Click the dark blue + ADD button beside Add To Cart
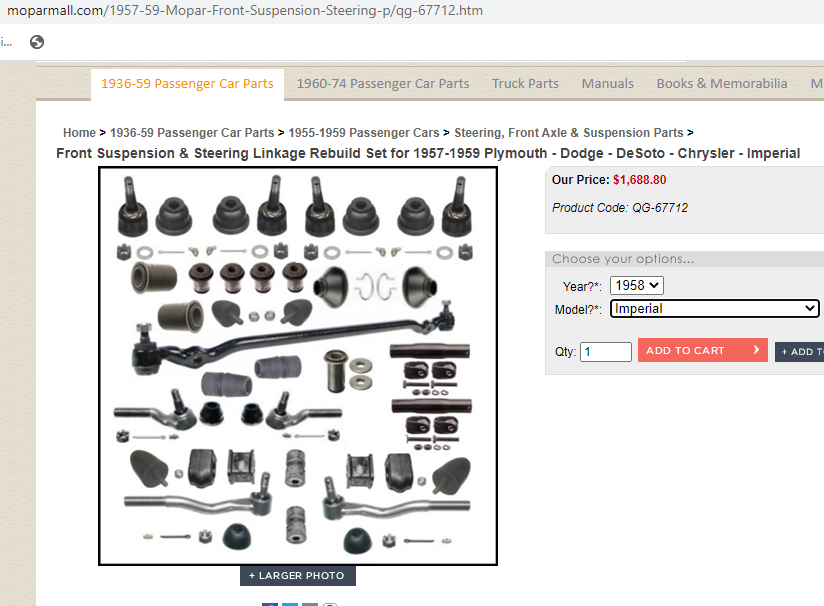Screen dimensions: 824x606 pos(799,352)
